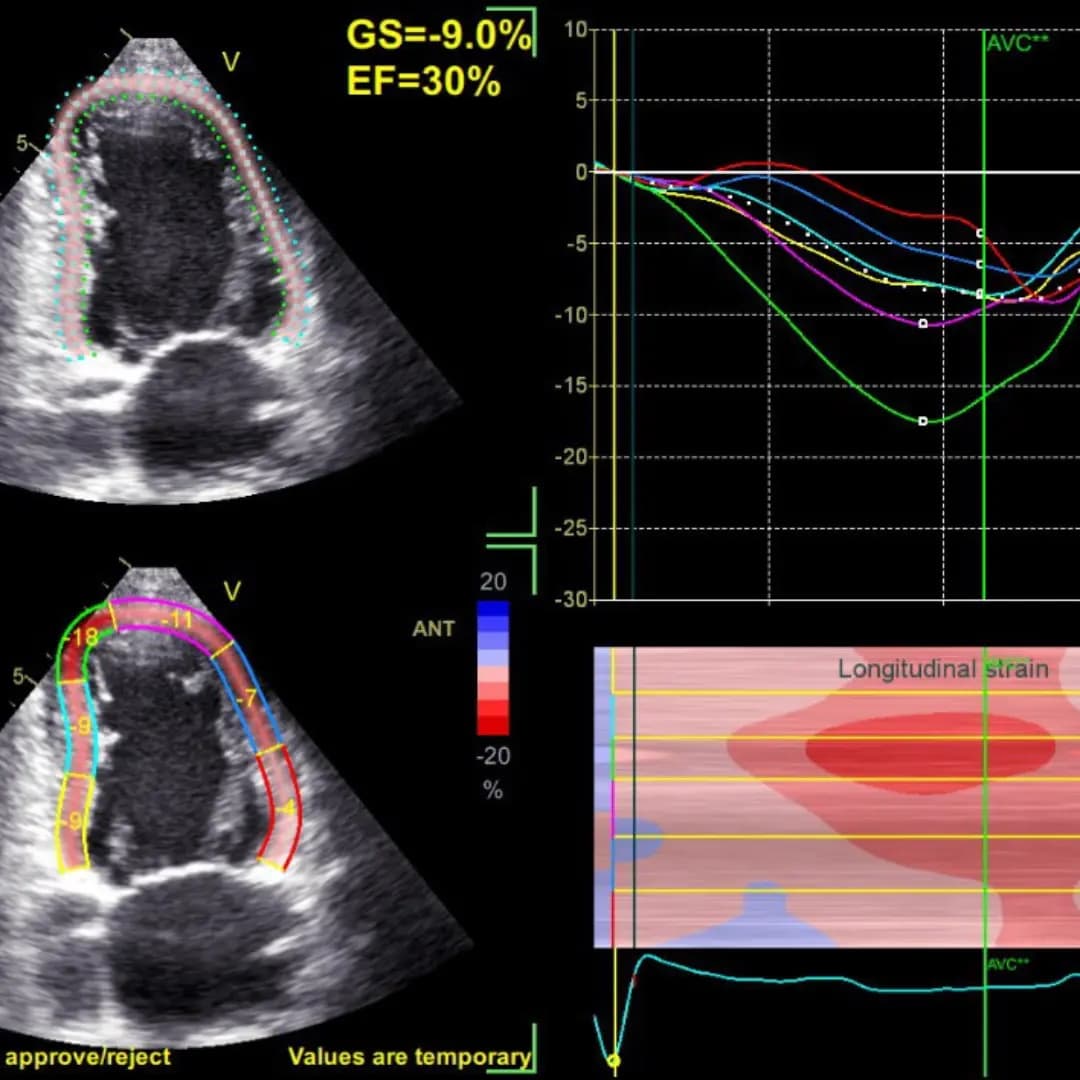Click the blue-to-red strain color scale bar
The width and height of the screenshot is (1080, 1080).
(x=493, y=668)
